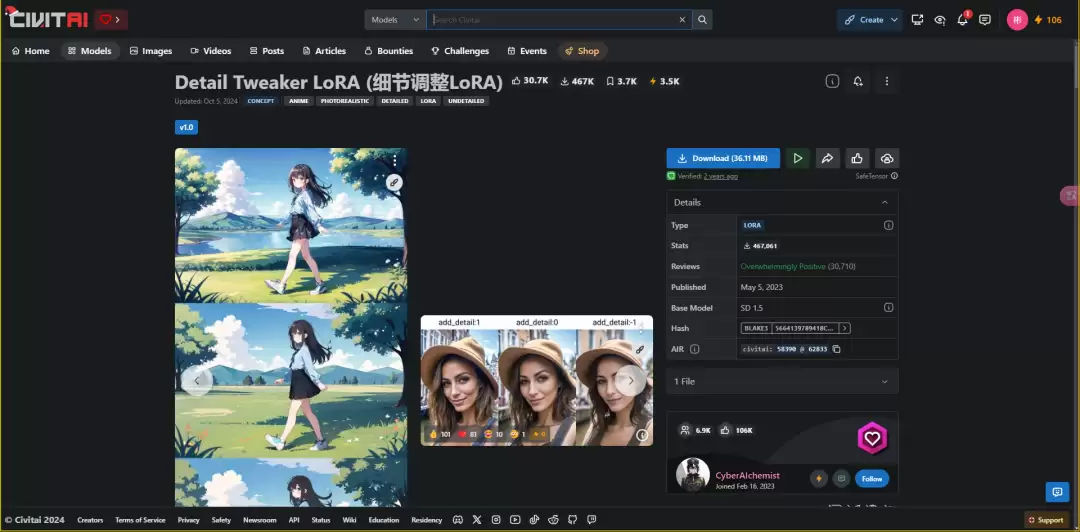Show next gallery image arrow
The width and height of the screenshot is (1080, 532).
tap(630, 380)
